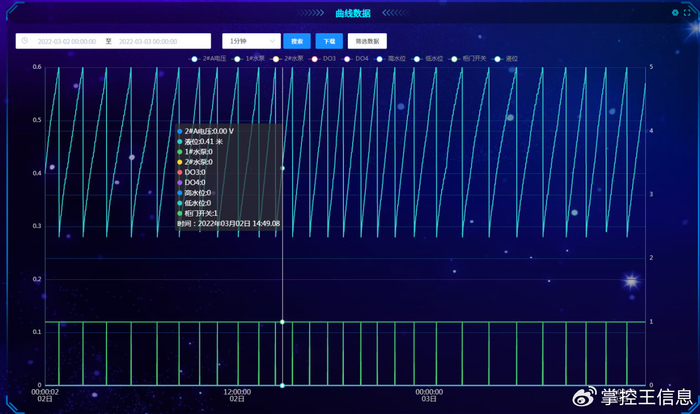Click the 筛选数据 filter data button
The image size is (700, 414).
367,42
